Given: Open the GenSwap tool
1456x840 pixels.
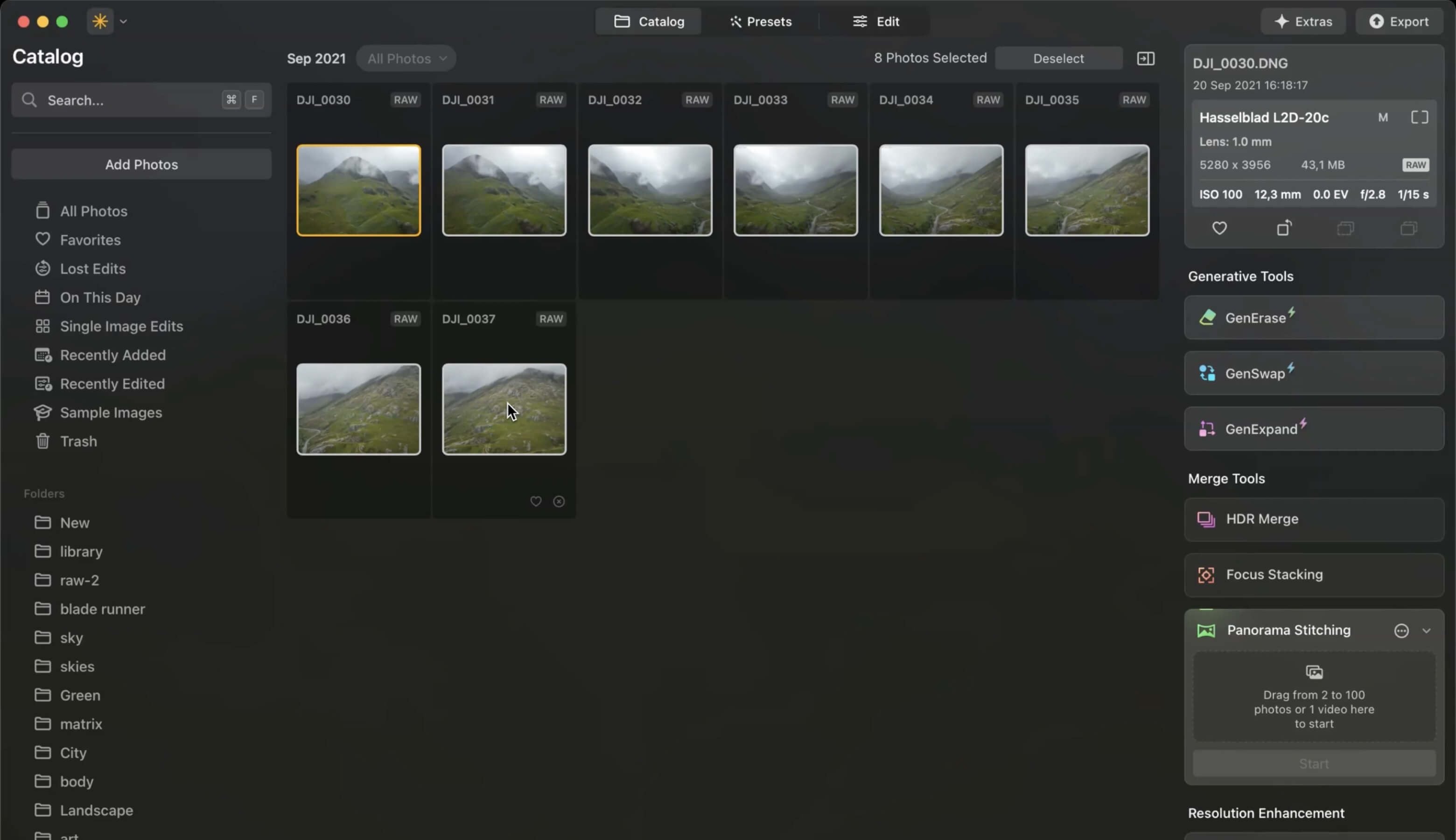Looking at the screenshot, I should [x=1314, y=373].
